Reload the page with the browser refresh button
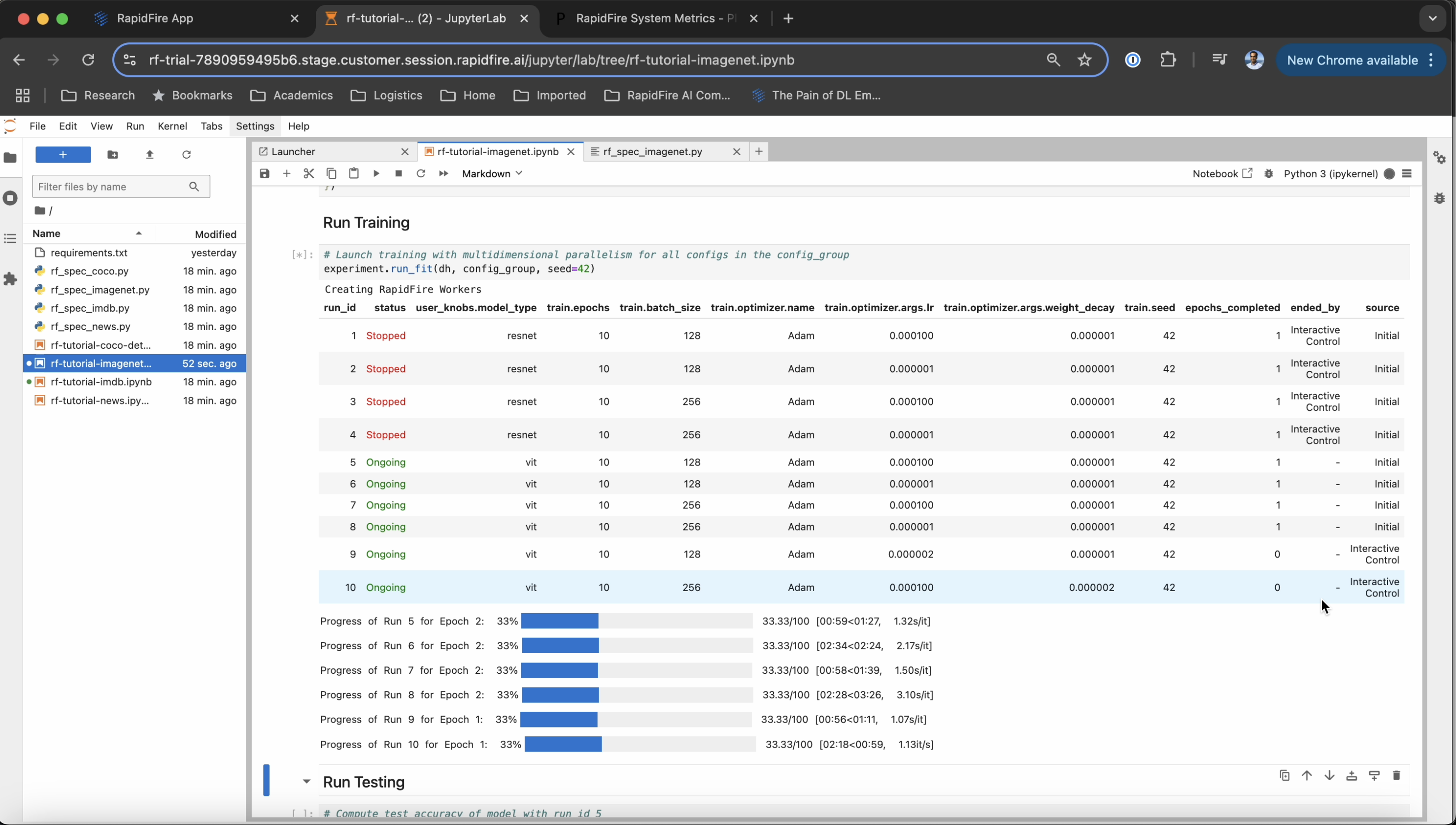Screen dimensions: 1456x825 [x=88, y=60]
